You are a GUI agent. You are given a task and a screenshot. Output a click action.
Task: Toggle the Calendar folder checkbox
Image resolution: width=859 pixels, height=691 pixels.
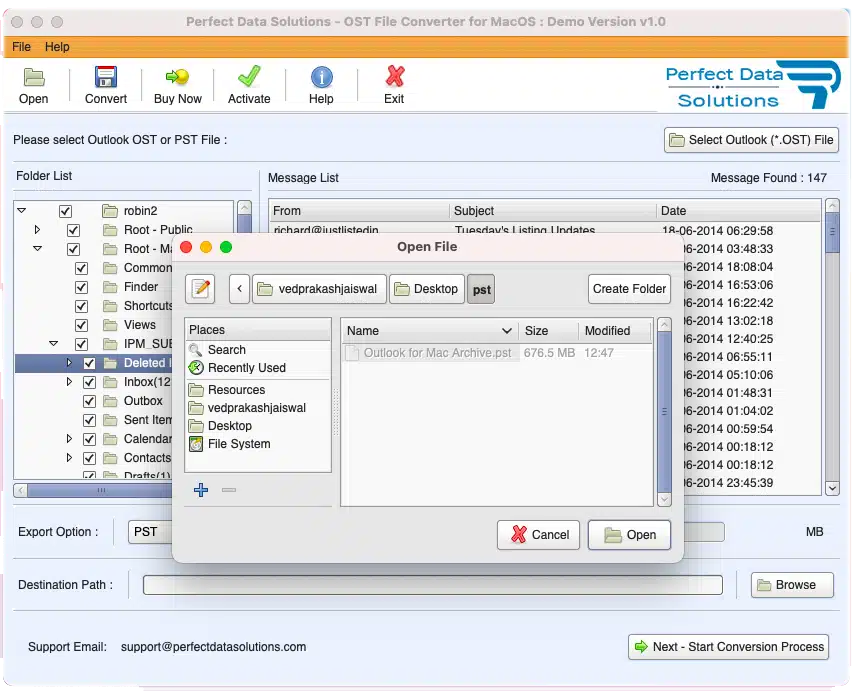89,439
